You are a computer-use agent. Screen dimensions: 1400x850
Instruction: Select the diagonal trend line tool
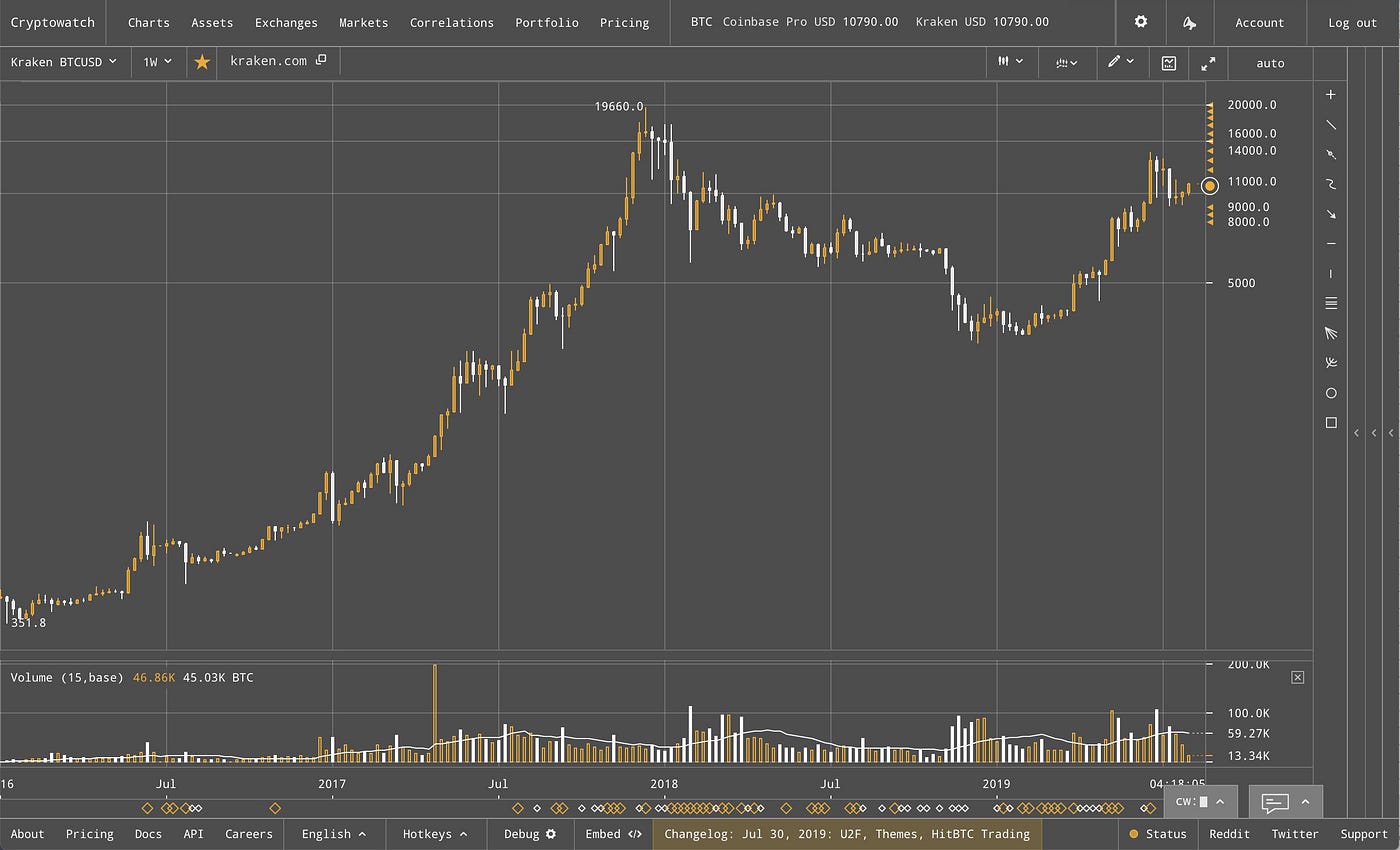tap(1330, 125)
